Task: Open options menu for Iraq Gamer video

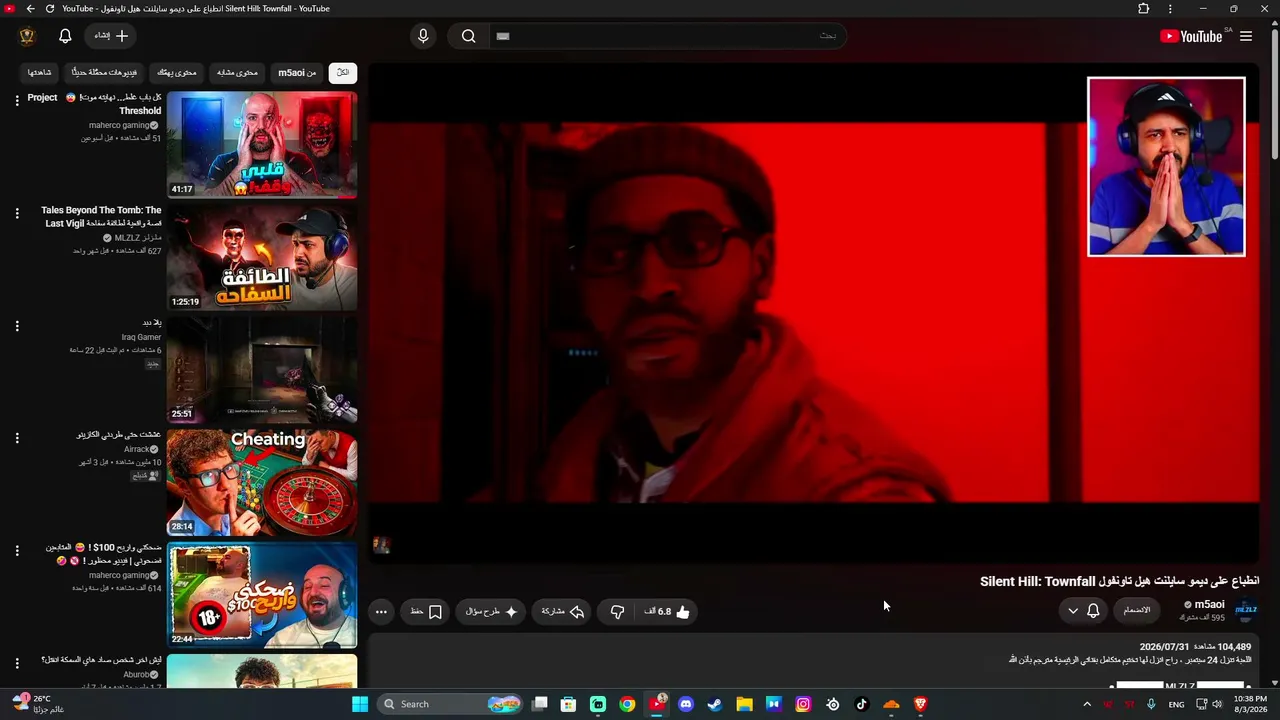Action: [17, 325]
